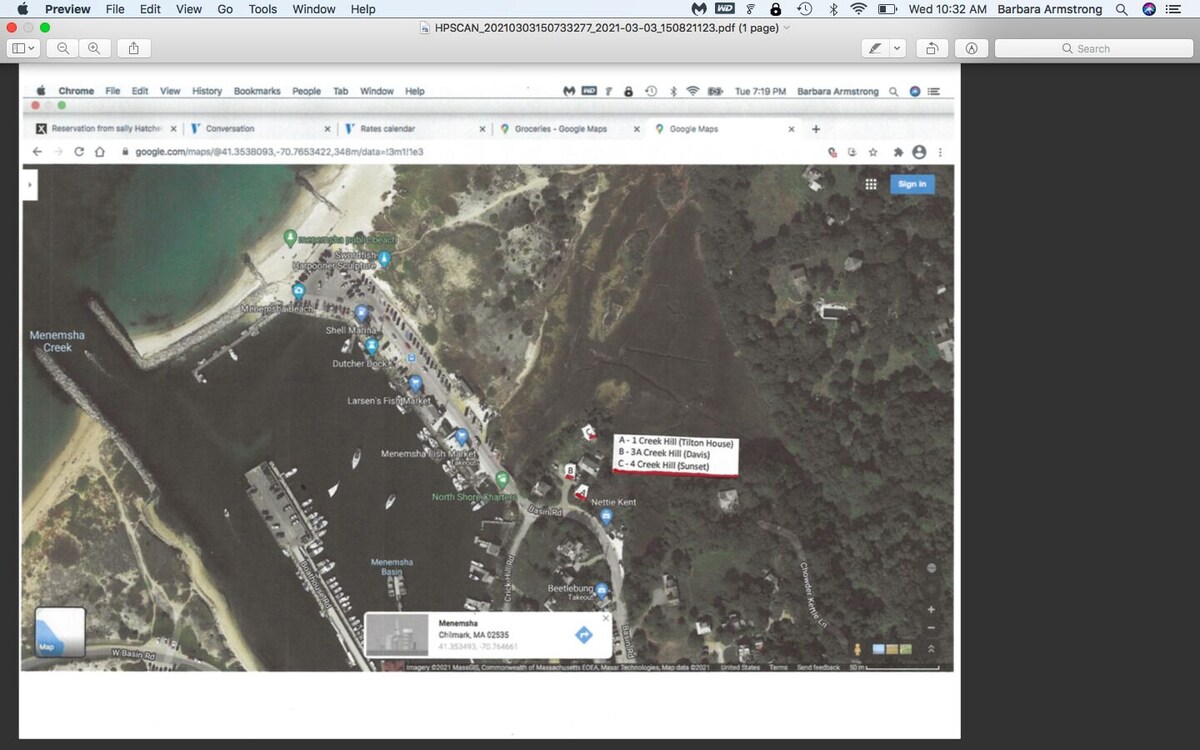Open the Wi-Fi status menu

click(x=858, y=9)
